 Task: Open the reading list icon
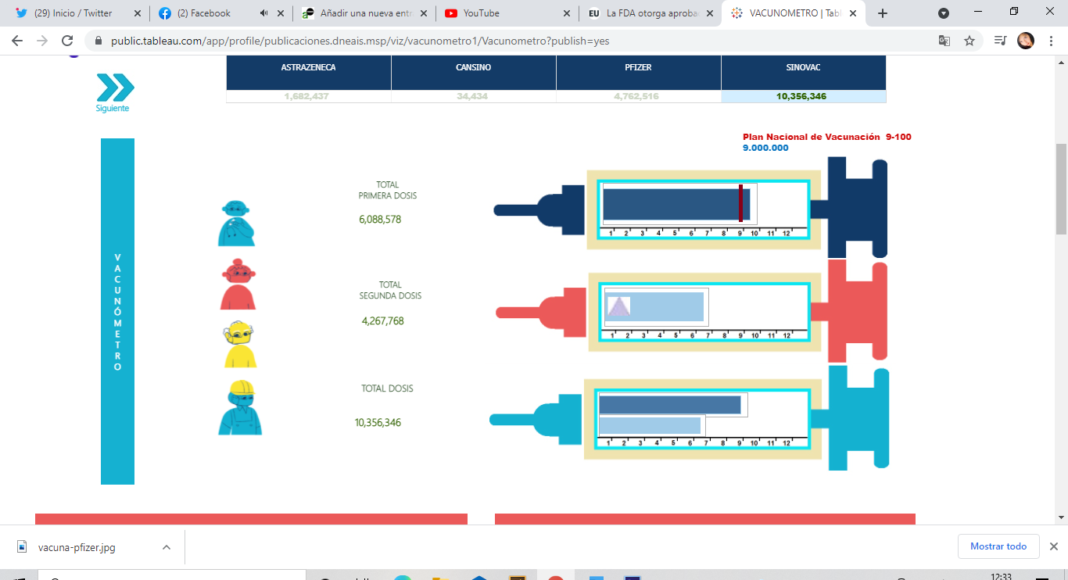[x=1000, y=41]
